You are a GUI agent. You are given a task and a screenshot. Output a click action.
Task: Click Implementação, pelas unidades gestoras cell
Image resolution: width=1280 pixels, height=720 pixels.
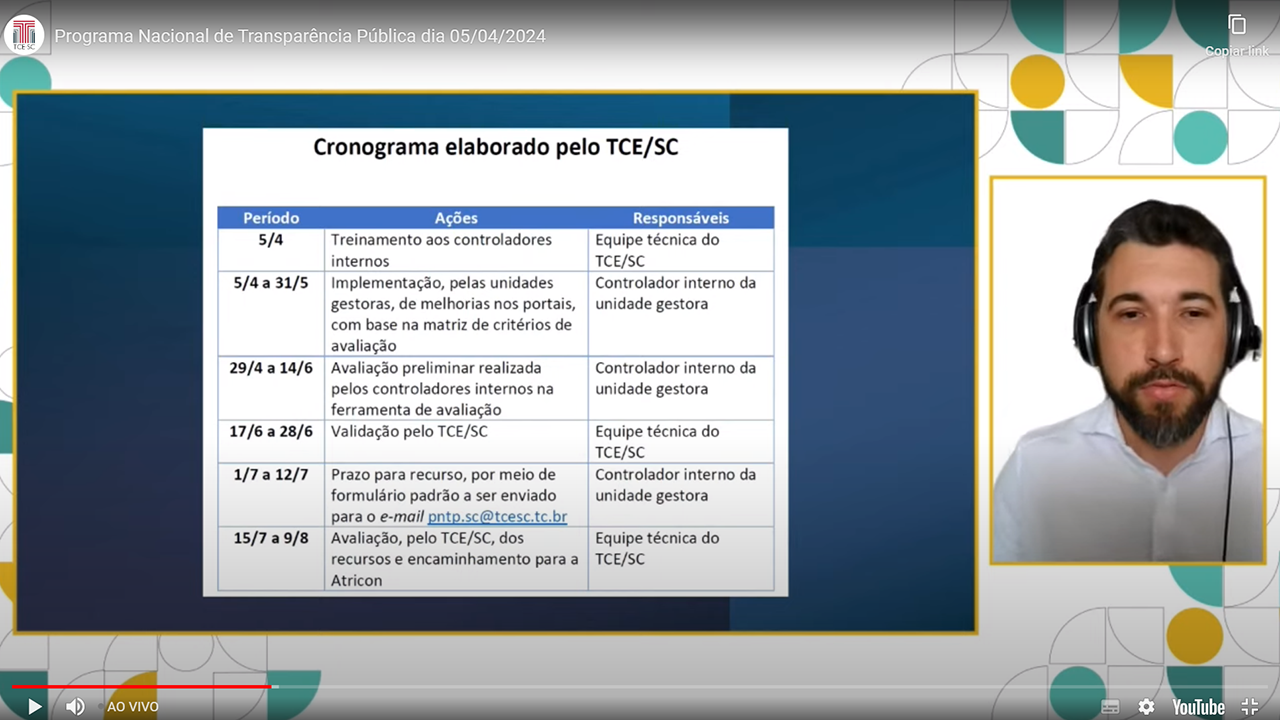456,313
